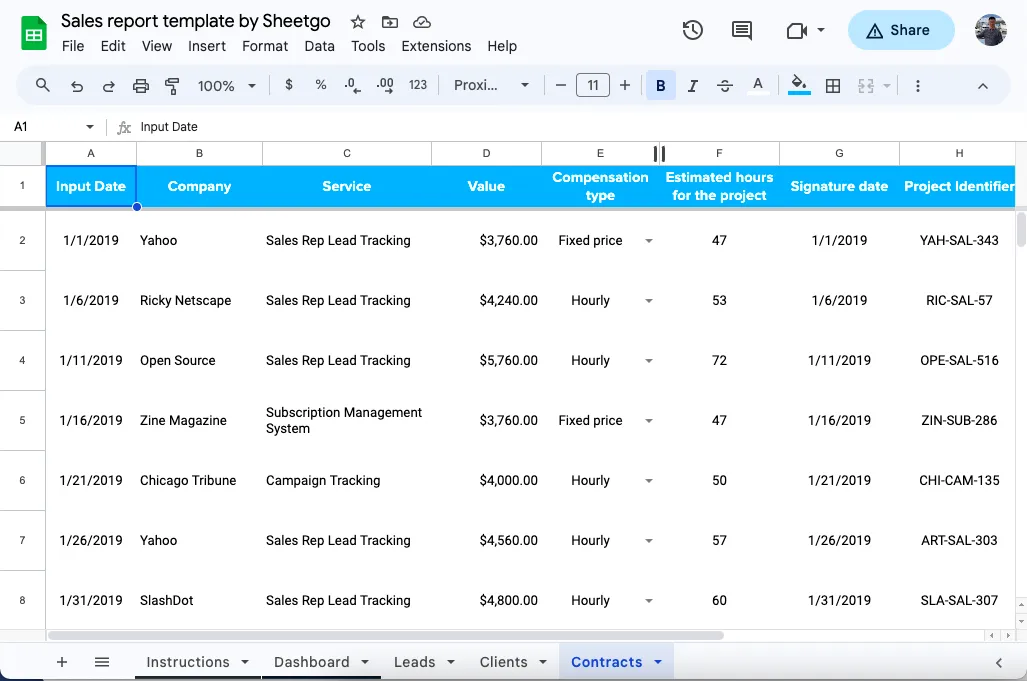Open Zine Magazine compensation type dropdown
1027x681 pixels.
648,420
